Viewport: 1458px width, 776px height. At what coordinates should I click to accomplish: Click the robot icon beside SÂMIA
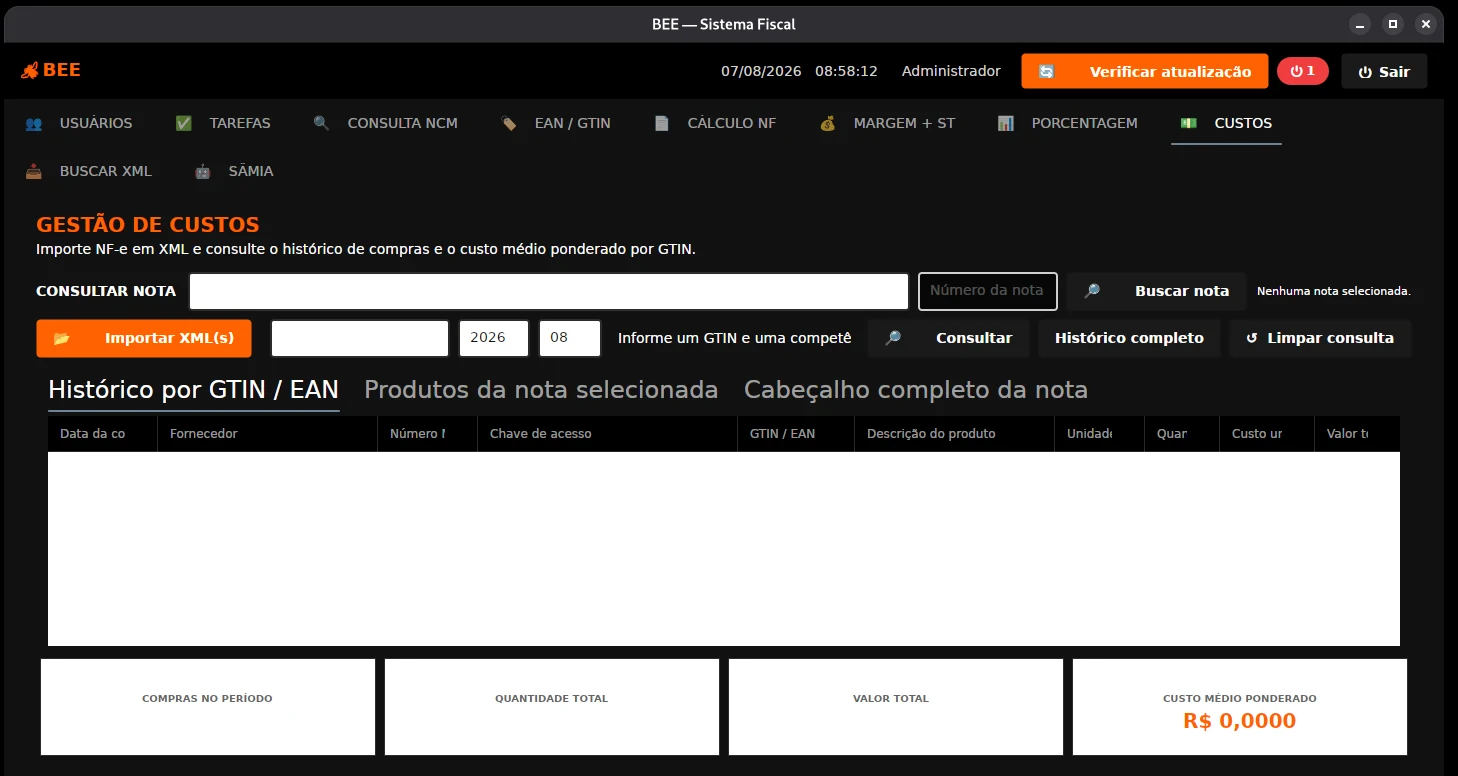coord(203,172)
